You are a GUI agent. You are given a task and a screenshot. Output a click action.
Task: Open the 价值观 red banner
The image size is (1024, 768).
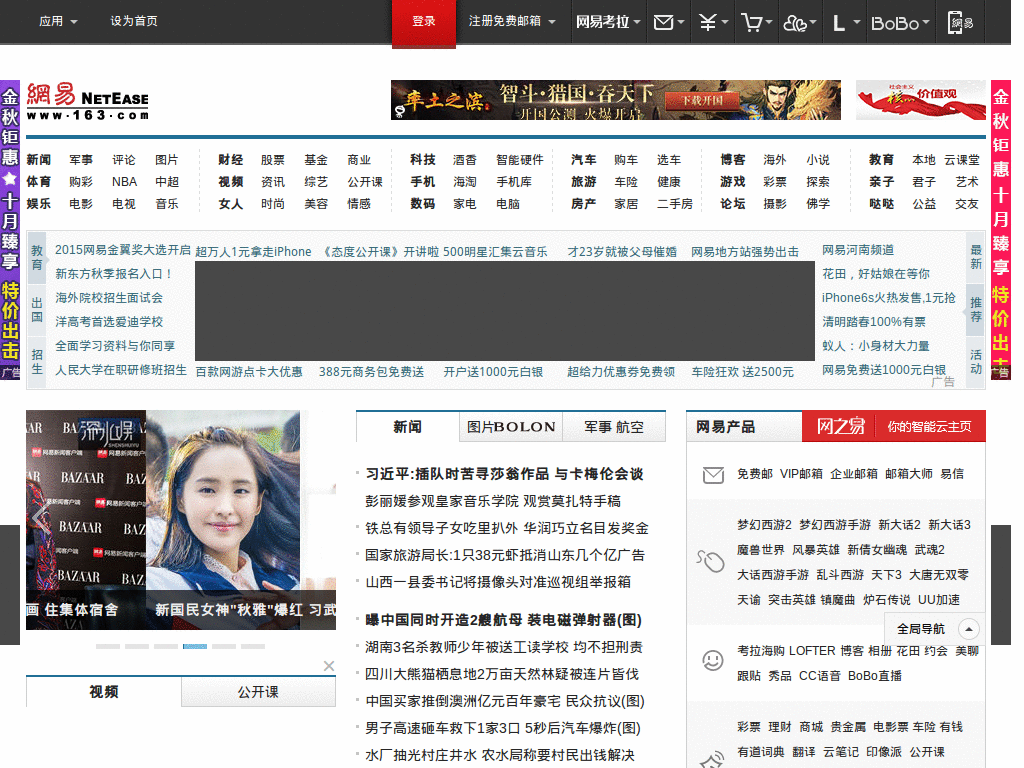(921, 100)
